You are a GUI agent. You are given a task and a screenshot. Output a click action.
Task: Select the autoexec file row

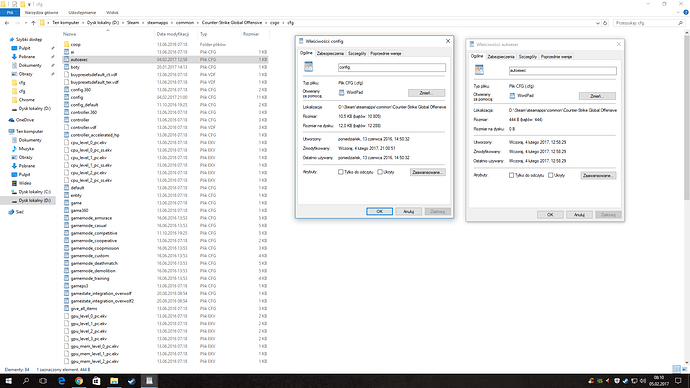pos(165,59)
